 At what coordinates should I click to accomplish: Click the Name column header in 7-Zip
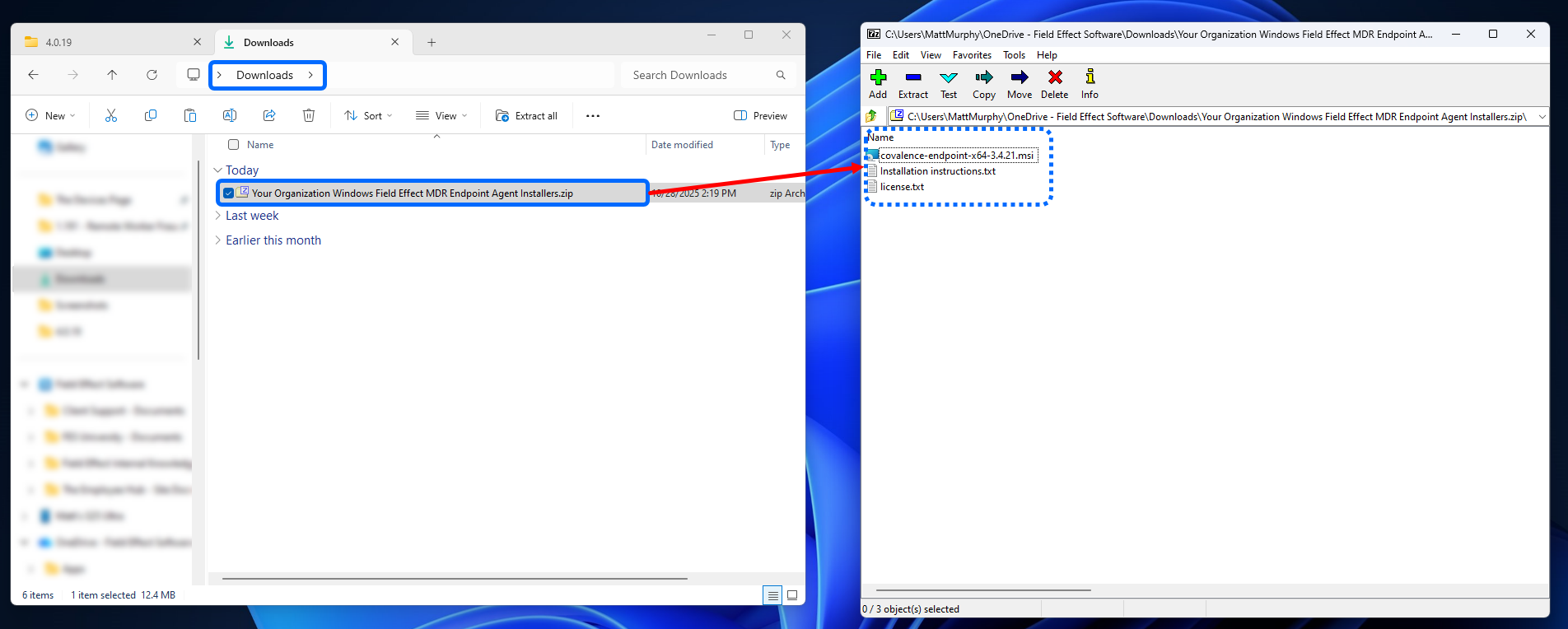tap(880, 137)
